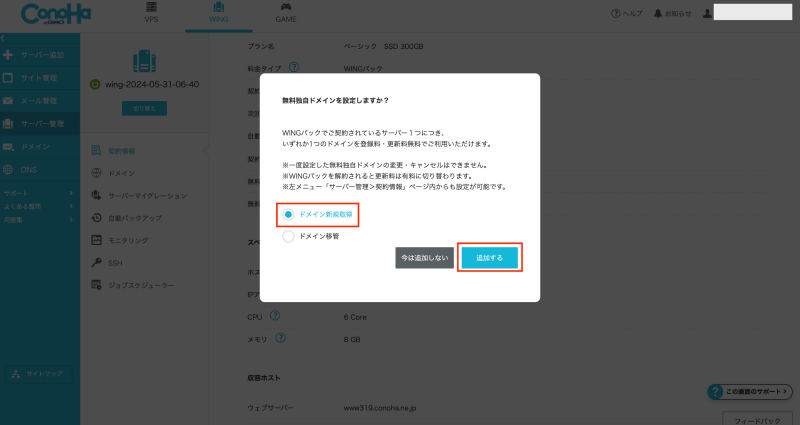Collapse the left sidebar with the chevron
This screenshot has width=800, height=425.
pos(4,37)
